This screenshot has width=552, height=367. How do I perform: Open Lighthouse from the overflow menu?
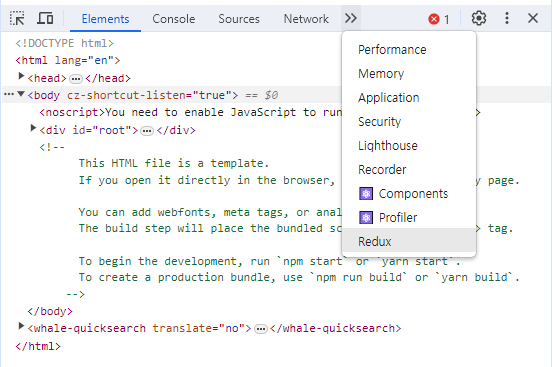pos(409,145)
